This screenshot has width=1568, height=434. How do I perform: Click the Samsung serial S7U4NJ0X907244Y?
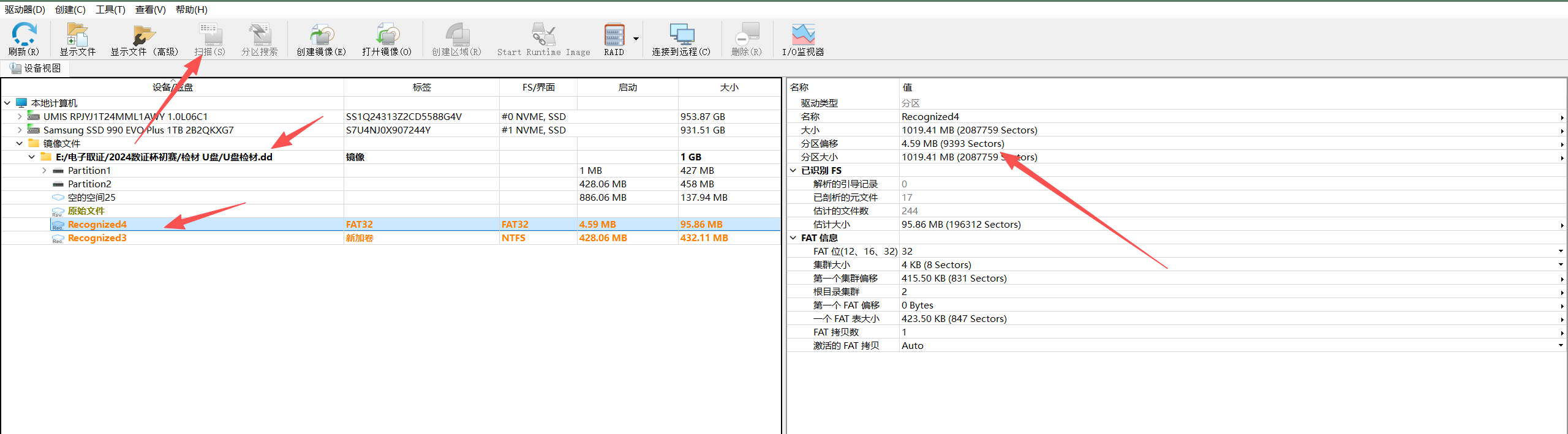pyautogui.click(x=388, y=130)
